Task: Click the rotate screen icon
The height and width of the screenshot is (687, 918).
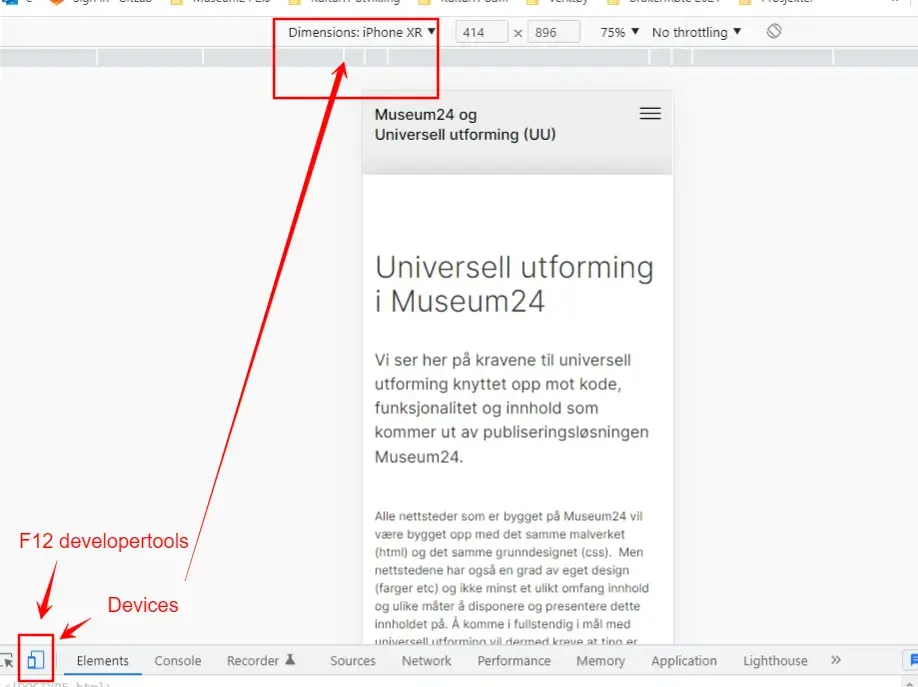Action: click(774, 32)
